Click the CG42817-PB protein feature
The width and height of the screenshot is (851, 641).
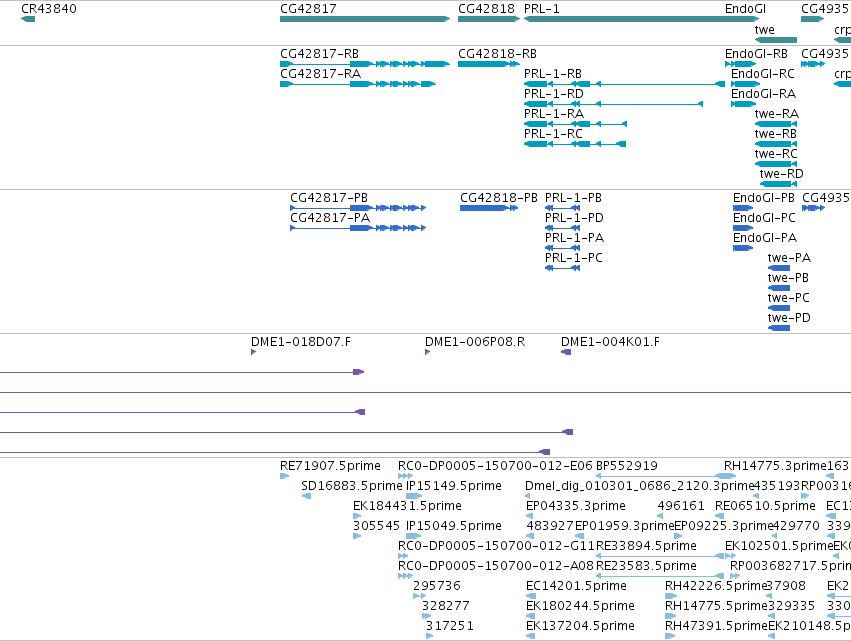(358, 208)
